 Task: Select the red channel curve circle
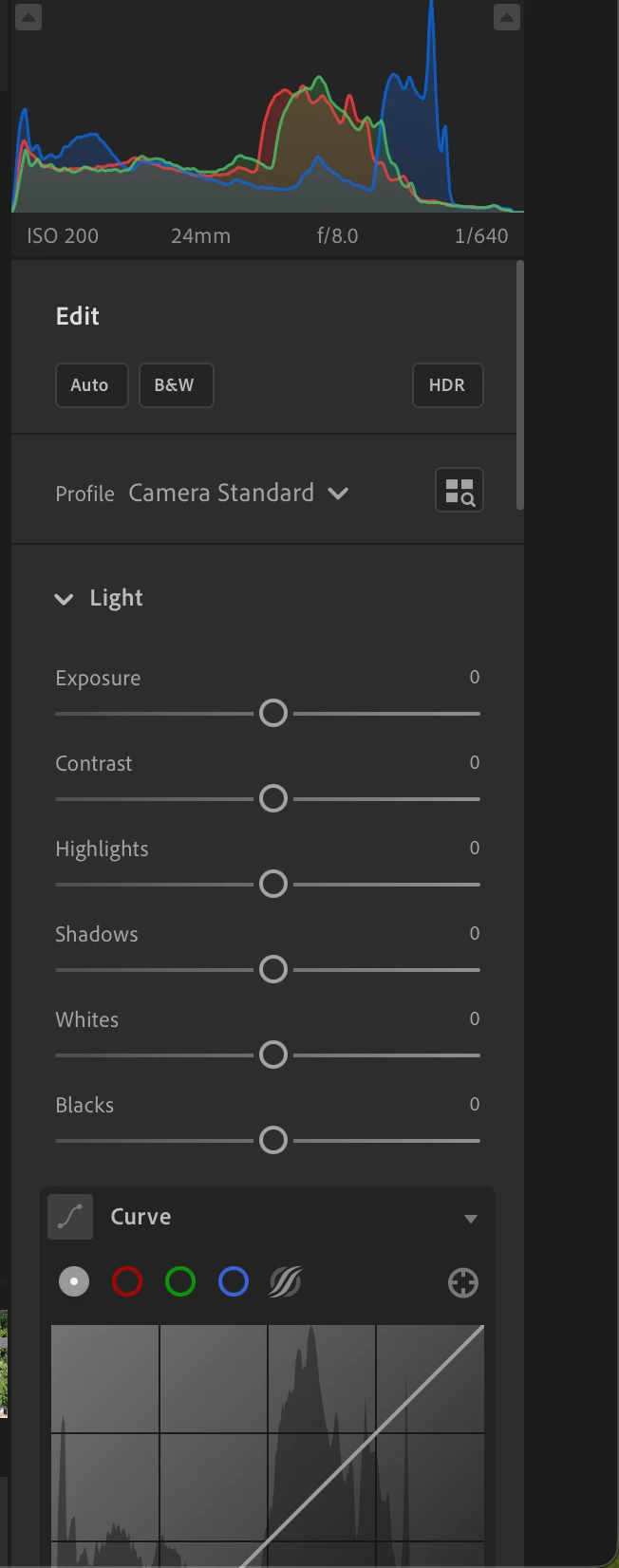(127, 1282)
